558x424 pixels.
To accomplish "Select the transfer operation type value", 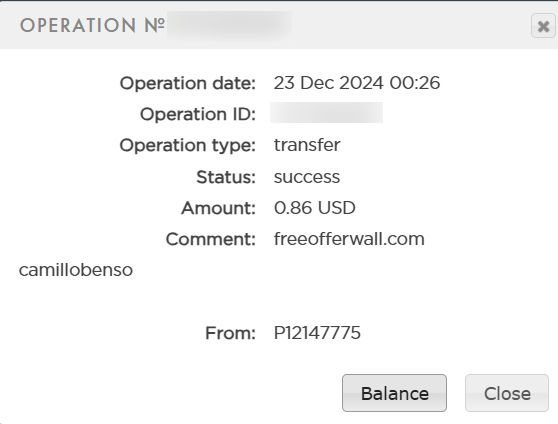I will pyautogui.click(x=307, y=145).
